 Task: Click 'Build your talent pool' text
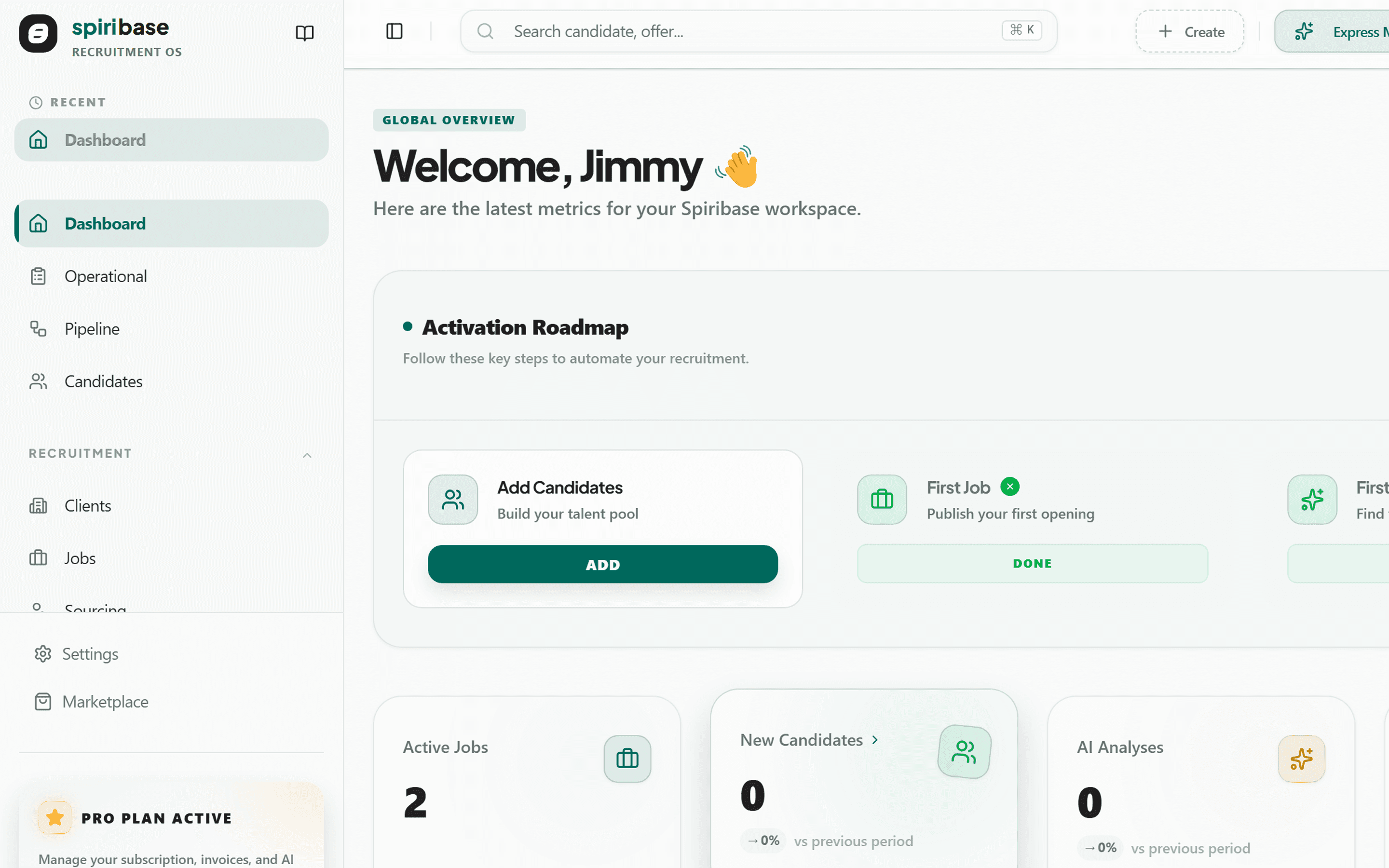tap(568, 514)
